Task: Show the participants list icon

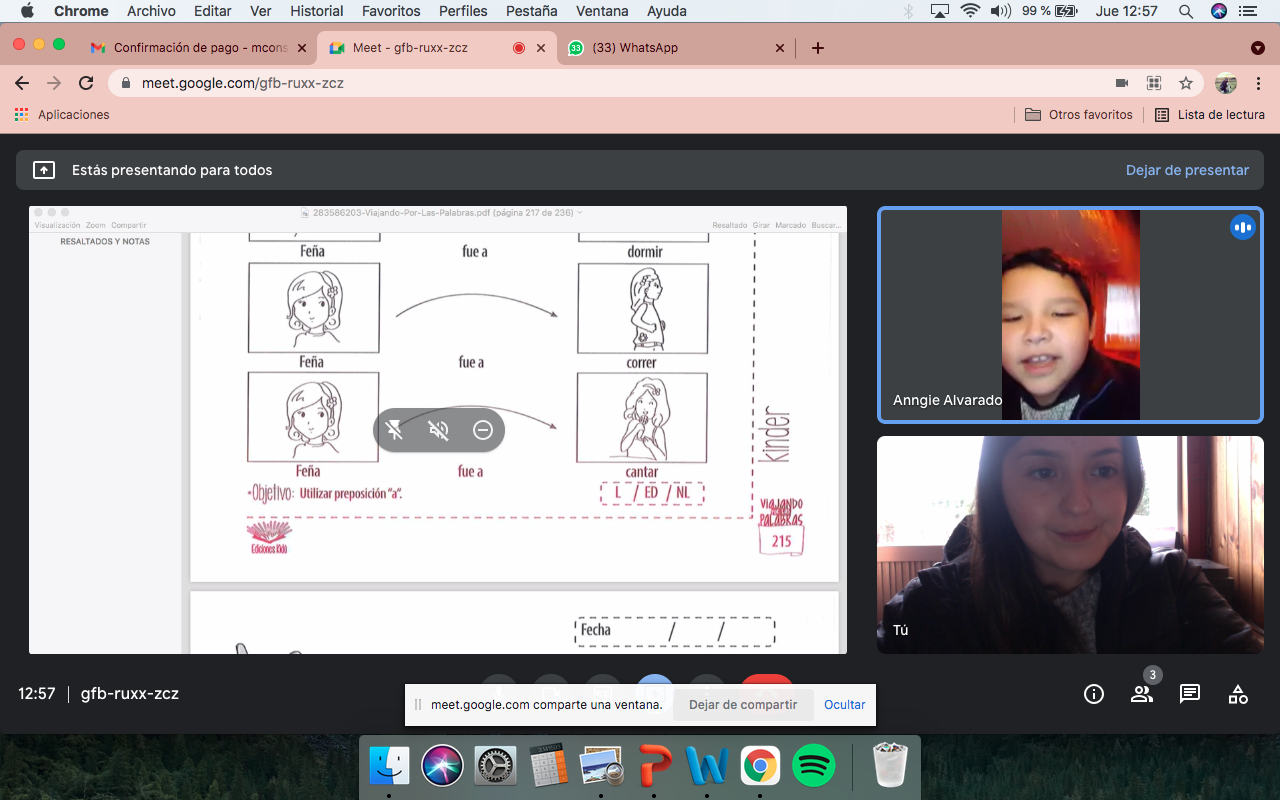Action: pos(1141,694)
